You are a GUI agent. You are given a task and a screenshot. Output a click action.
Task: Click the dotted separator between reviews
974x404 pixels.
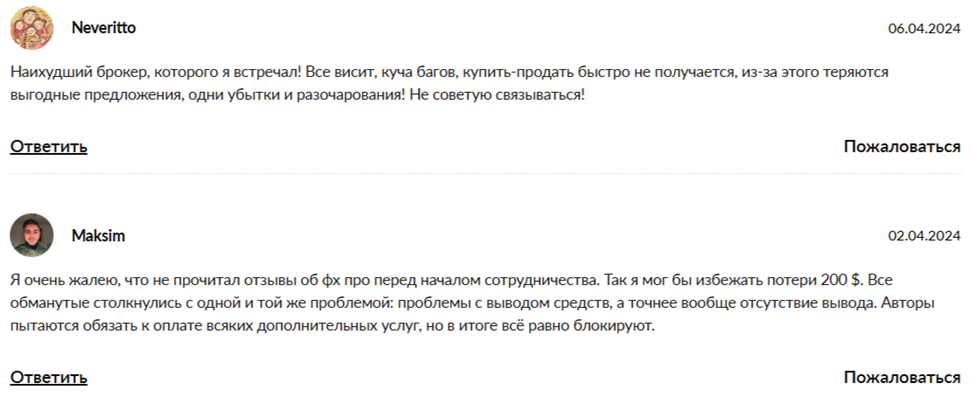pyautogui.click(x=486, y=173)
